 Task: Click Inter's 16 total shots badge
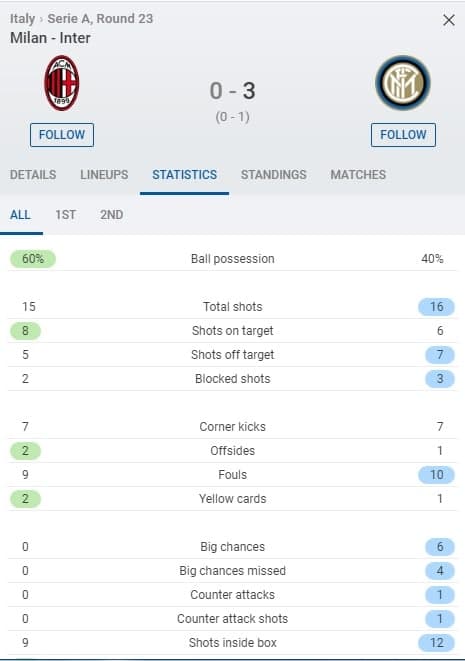[436, 306]
